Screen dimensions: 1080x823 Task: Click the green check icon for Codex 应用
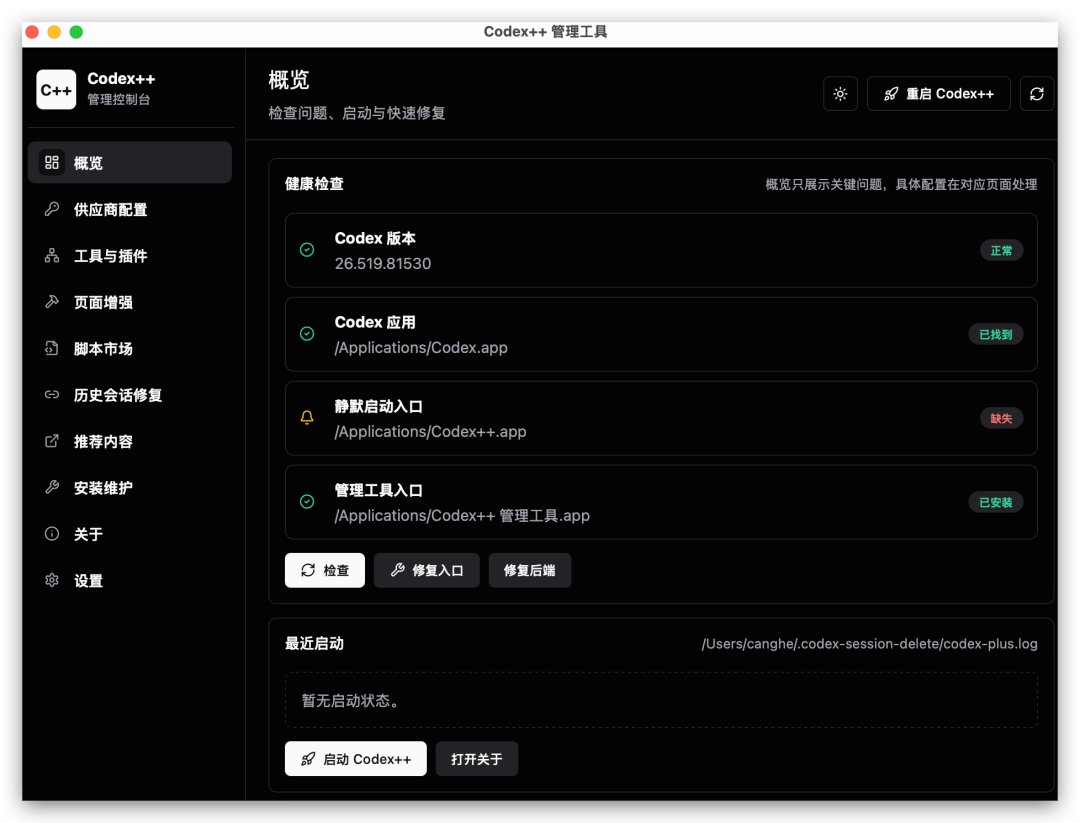click(x=307, y=334)
